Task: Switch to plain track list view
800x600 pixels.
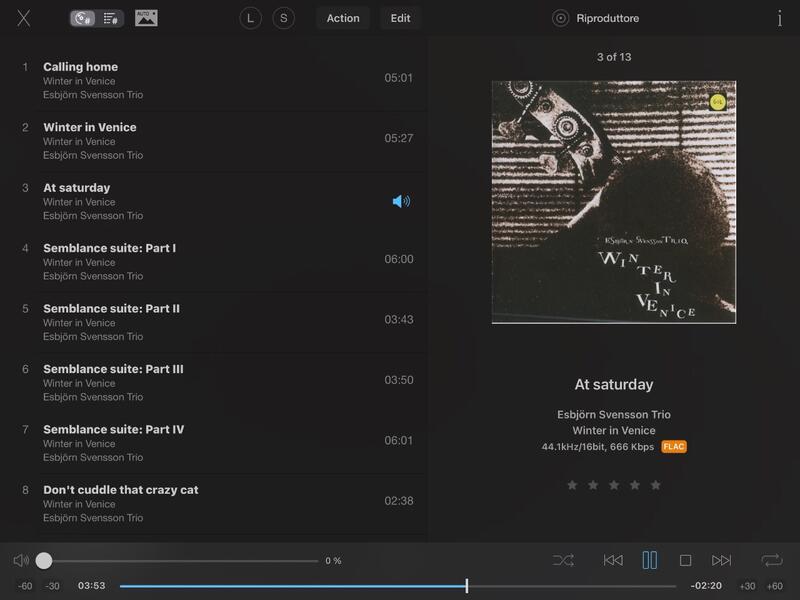Action: tap(110, 18)
